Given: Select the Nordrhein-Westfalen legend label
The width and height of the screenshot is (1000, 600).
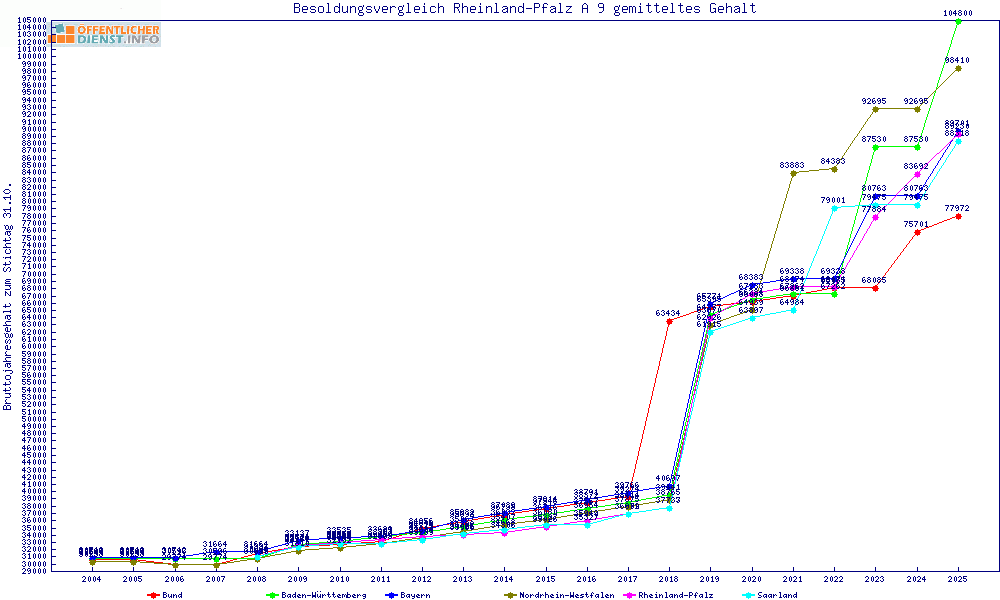Looking at the screenshot, I should (x=566, y=595).
